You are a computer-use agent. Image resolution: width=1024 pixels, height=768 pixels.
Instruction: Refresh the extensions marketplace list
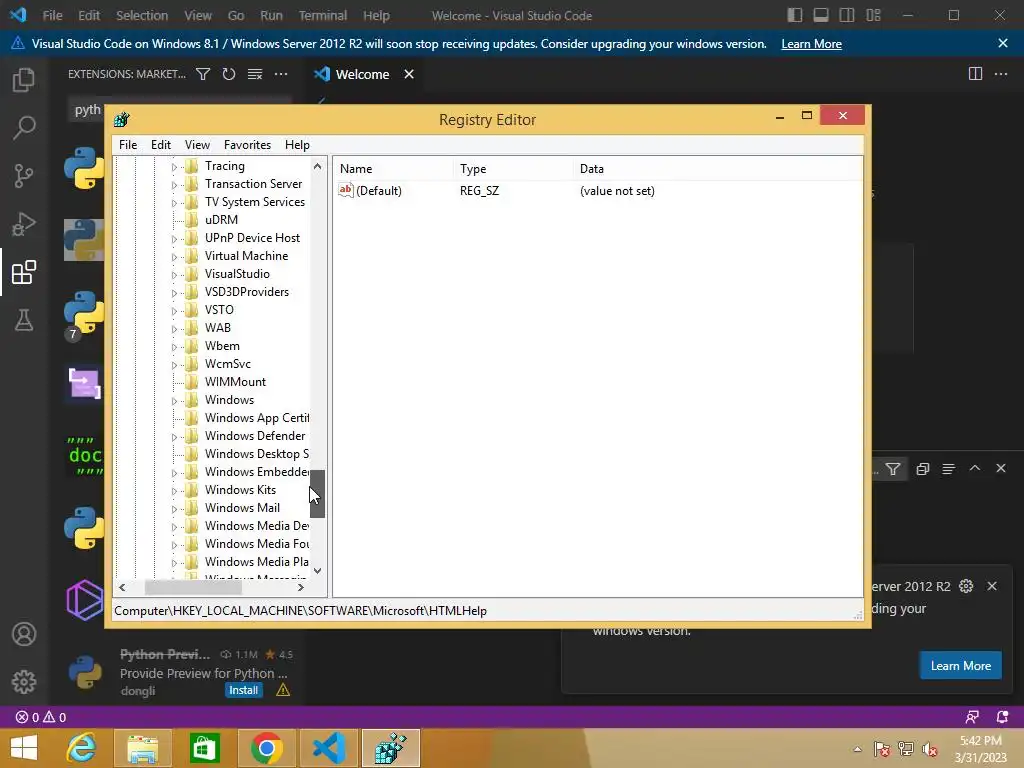point(229,74)
